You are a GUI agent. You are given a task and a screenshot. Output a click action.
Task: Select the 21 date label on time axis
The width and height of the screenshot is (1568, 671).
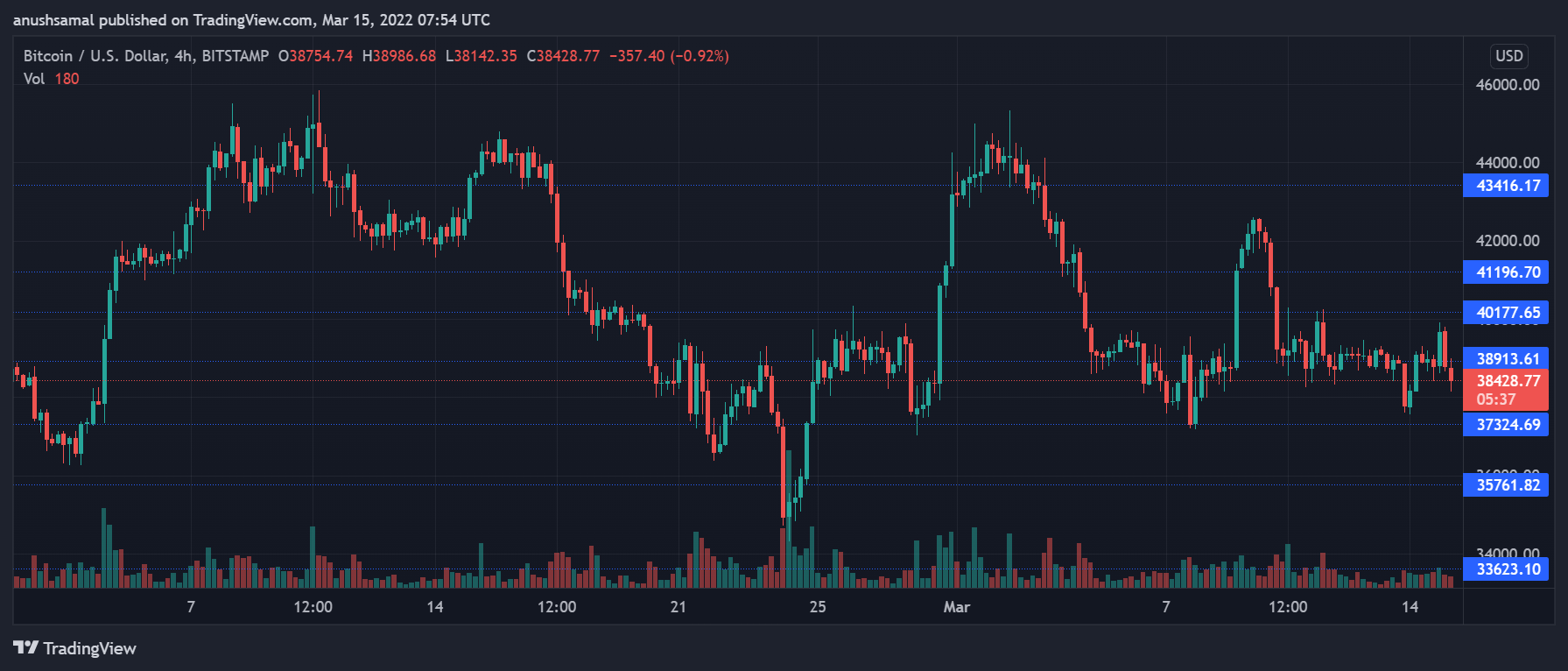click(679, 607)
